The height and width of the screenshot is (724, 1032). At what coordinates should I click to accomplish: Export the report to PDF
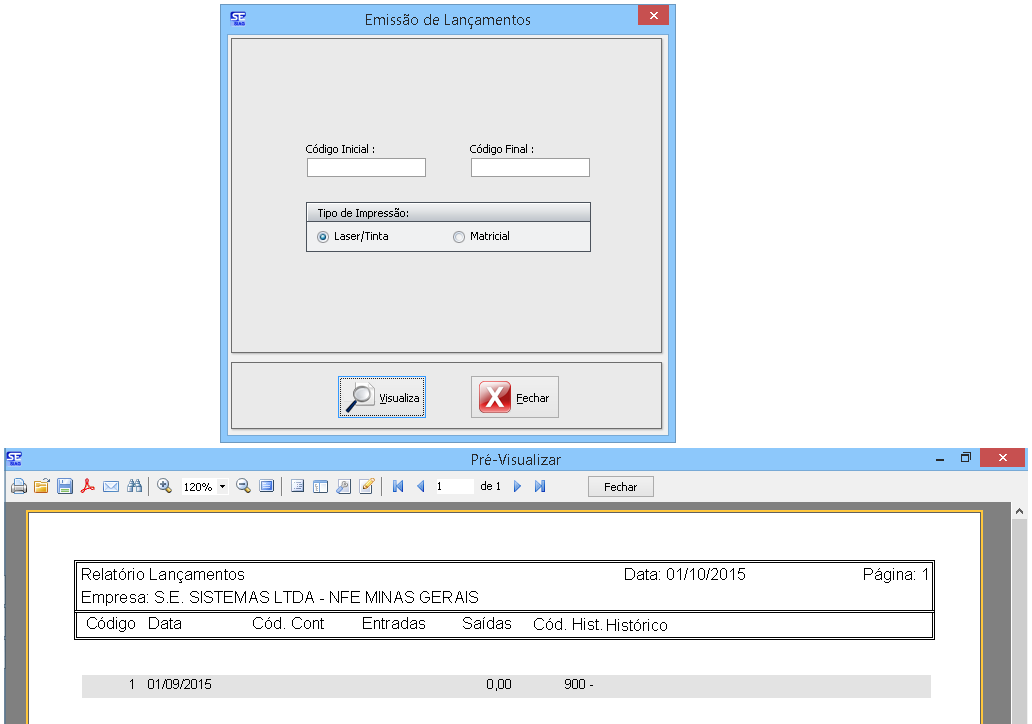(88, 487)
